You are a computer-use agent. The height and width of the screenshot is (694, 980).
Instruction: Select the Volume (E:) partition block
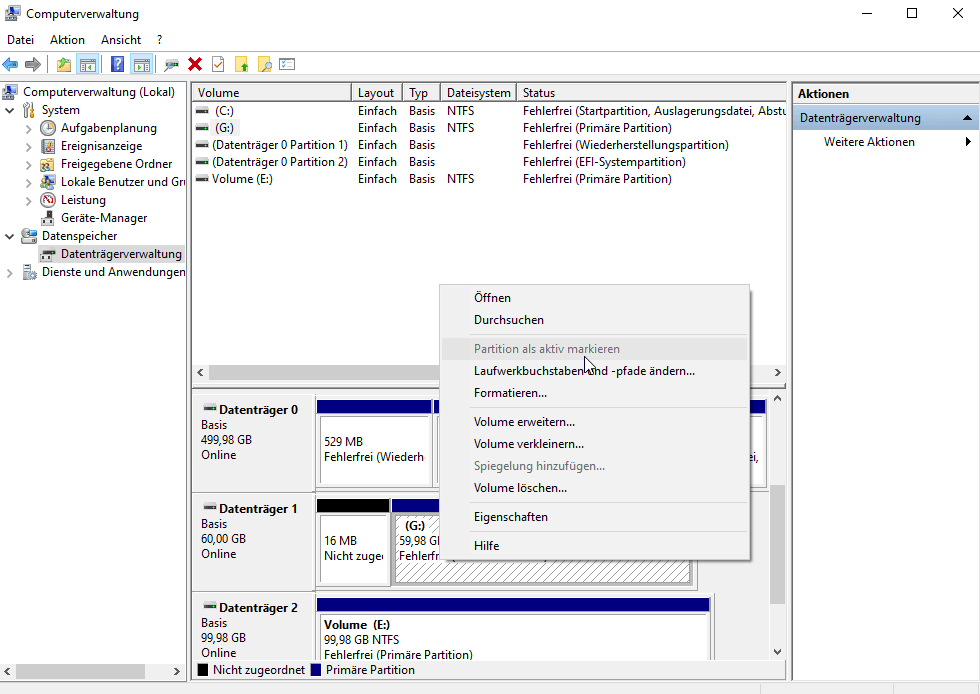click(x=512, y=634)
